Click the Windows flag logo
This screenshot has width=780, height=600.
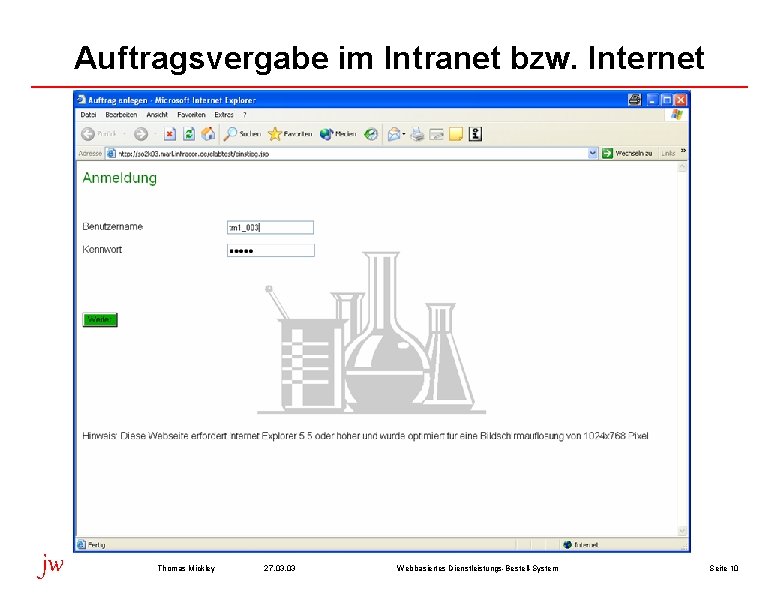tap(677, 115)
